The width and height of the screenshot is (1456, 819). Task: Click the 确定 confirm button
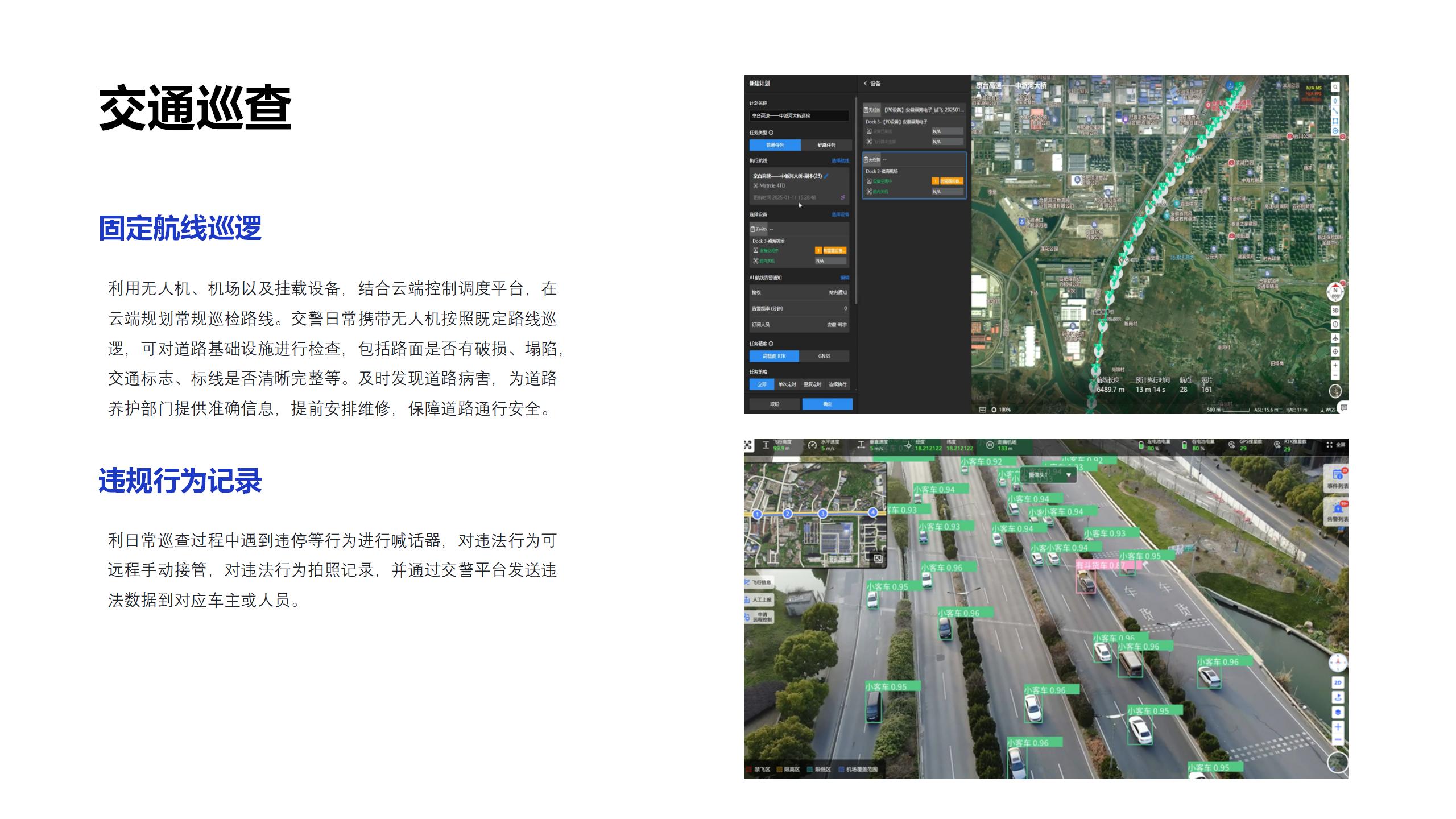(x=828, y=404)
